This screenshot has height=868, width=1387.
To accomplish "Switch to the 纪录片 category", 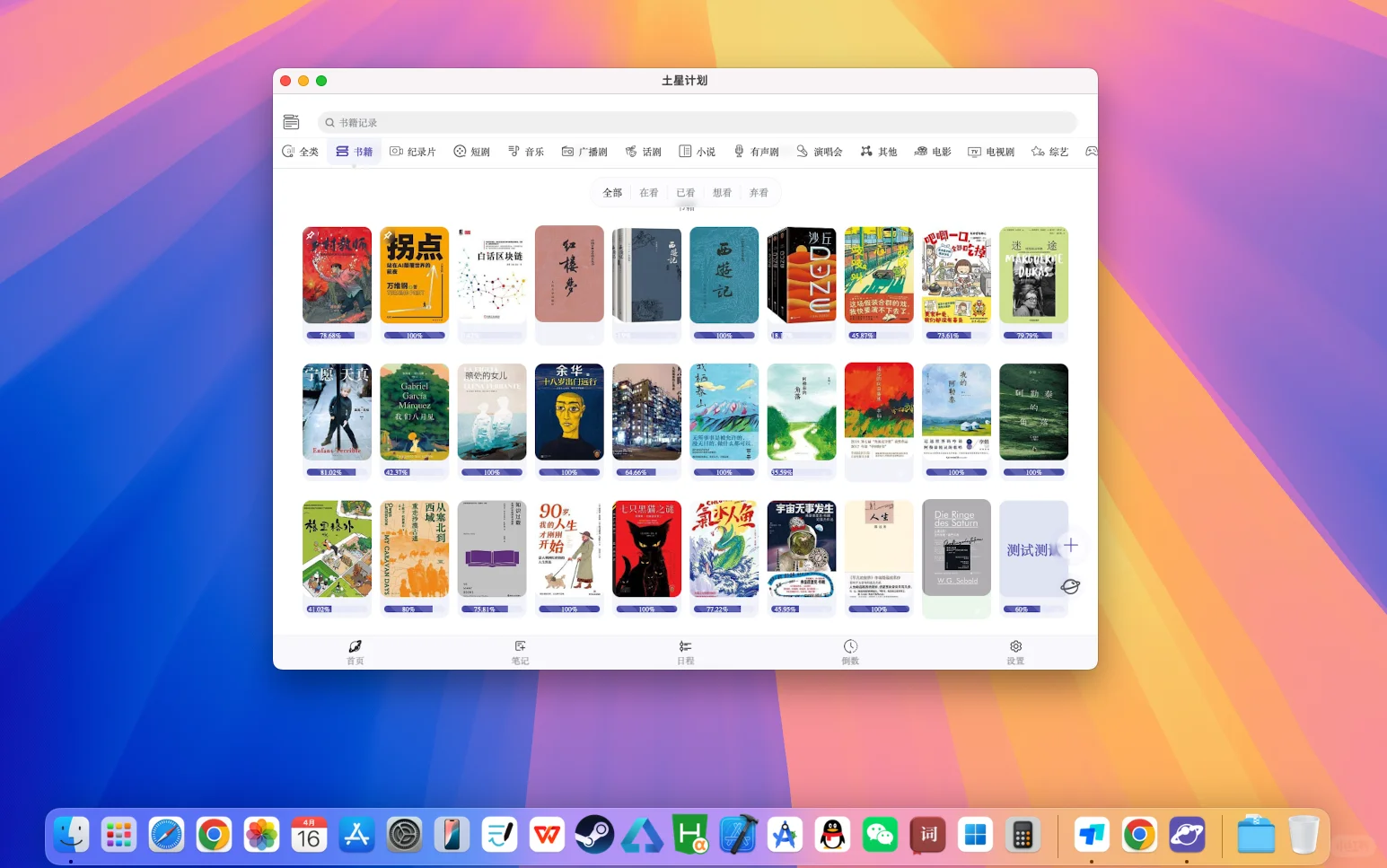I will point(413,152).
